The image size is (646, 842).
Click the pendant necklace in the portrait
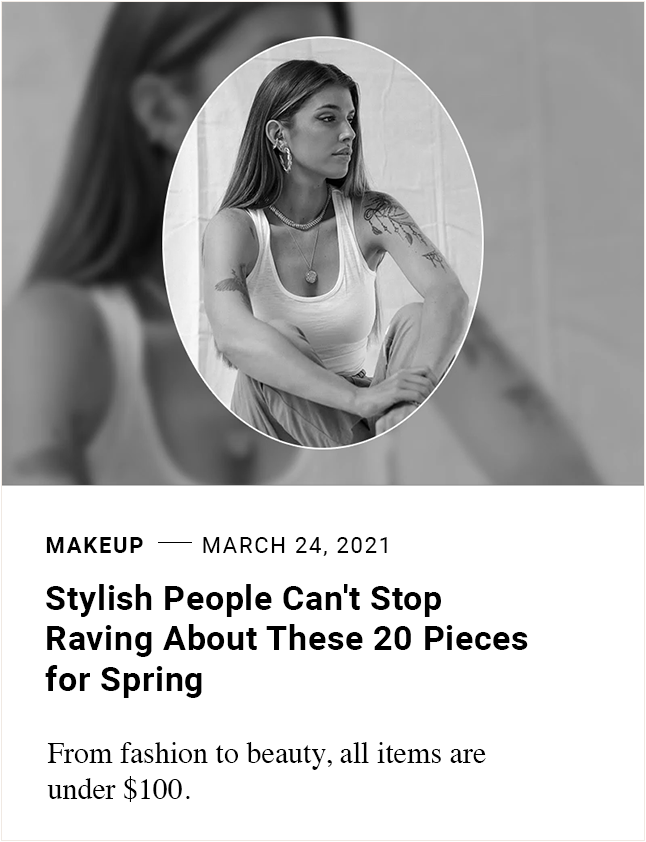pos(311,276)
